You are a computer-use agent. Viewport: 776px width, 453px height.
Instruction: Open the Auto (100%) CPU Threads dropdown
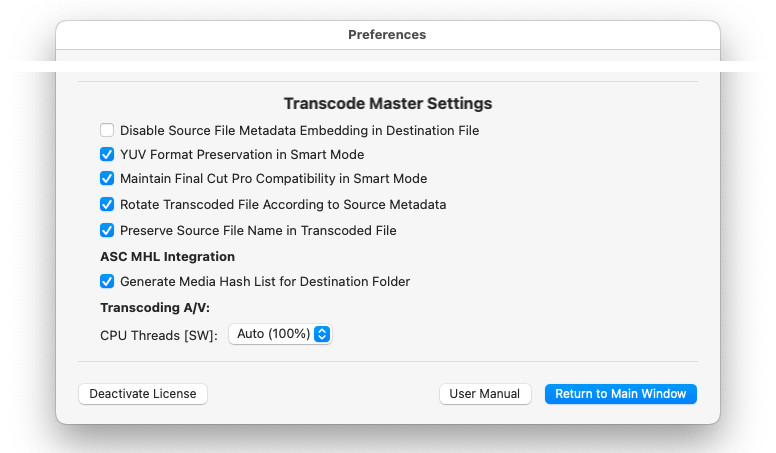click(280, 334)
